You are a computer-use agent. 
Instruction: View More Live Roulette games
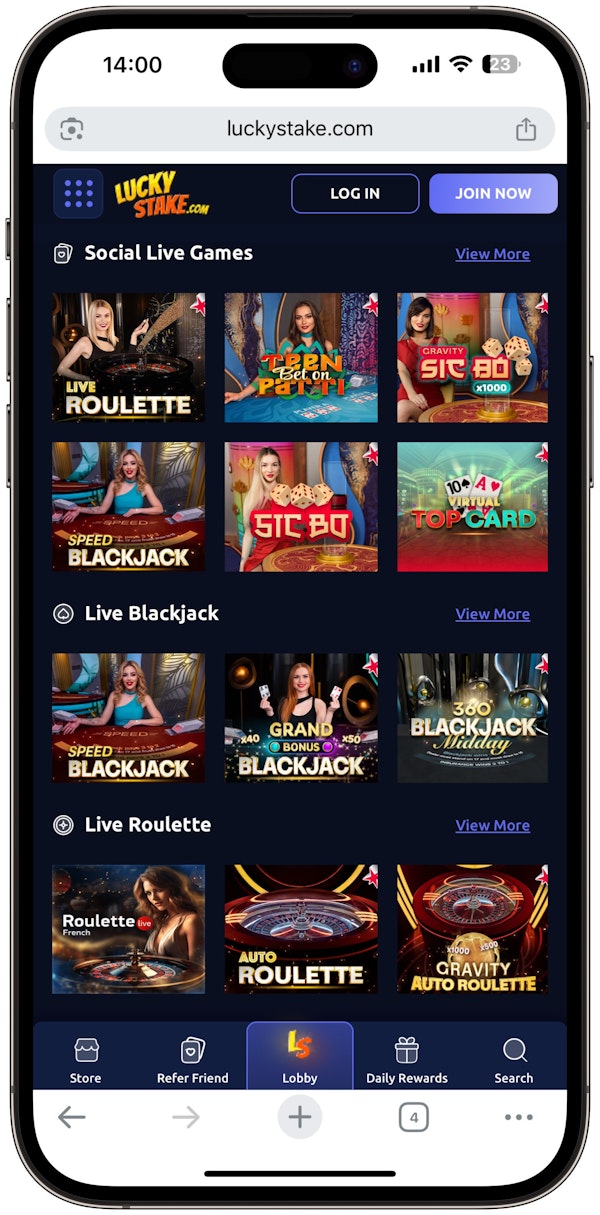tap(493, 825)
